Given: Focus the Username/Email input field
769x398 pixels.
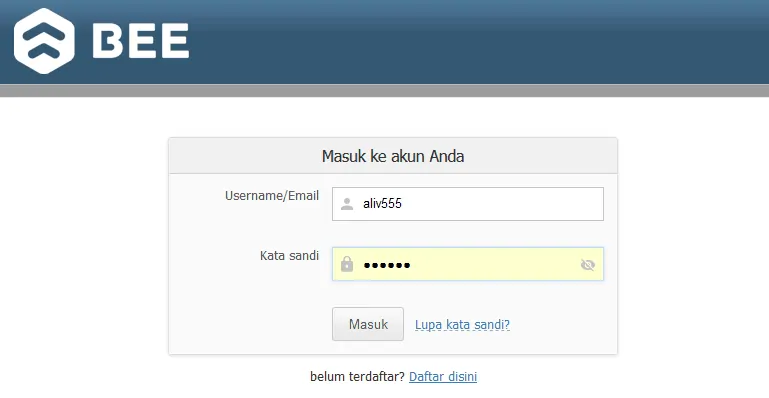Looking at the screenshot, I should (x=468, y=204).
